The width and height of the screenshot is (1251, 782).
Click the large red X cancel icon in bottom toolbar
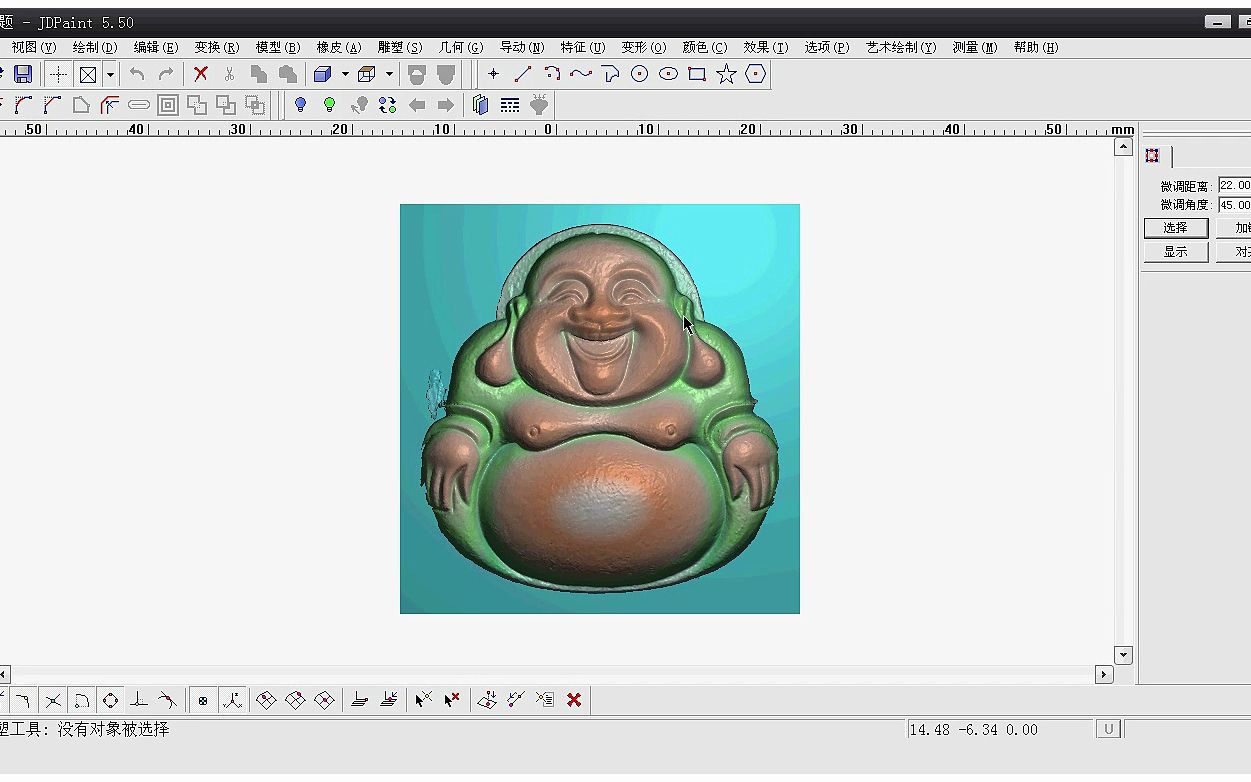tap(574, 700)
